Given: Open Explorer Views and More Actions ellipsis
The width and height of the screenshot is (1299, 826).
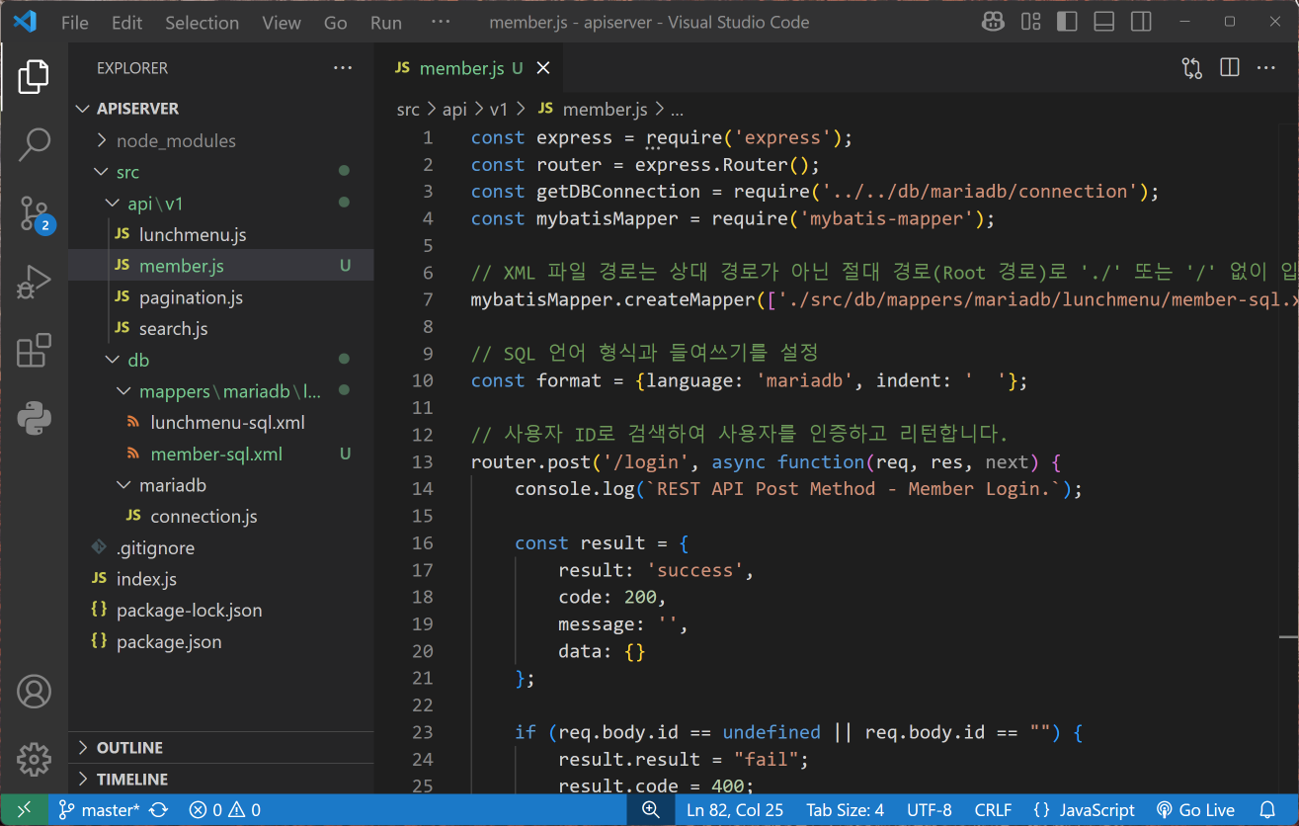Looking at the screenshot, I should (x=343, y=68).
